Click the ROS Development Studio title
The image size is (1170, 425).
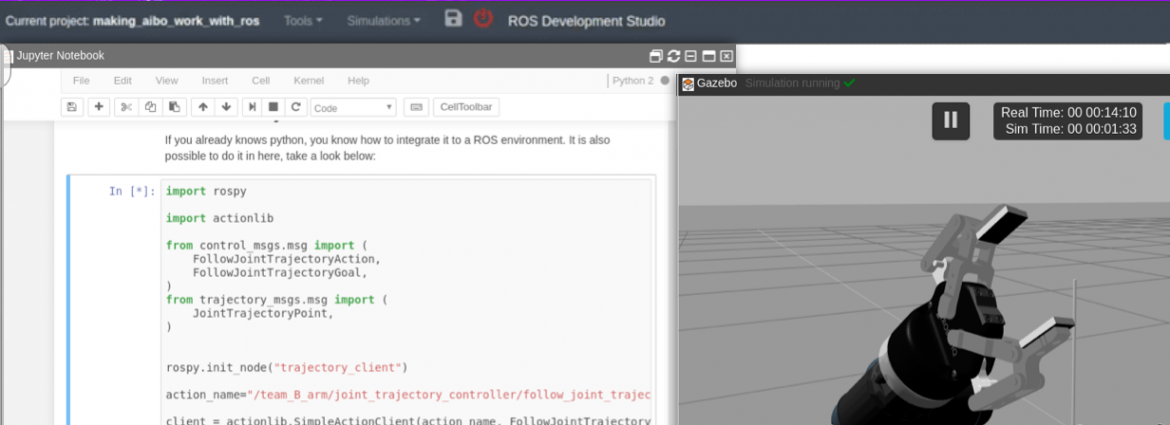point(586,21)
